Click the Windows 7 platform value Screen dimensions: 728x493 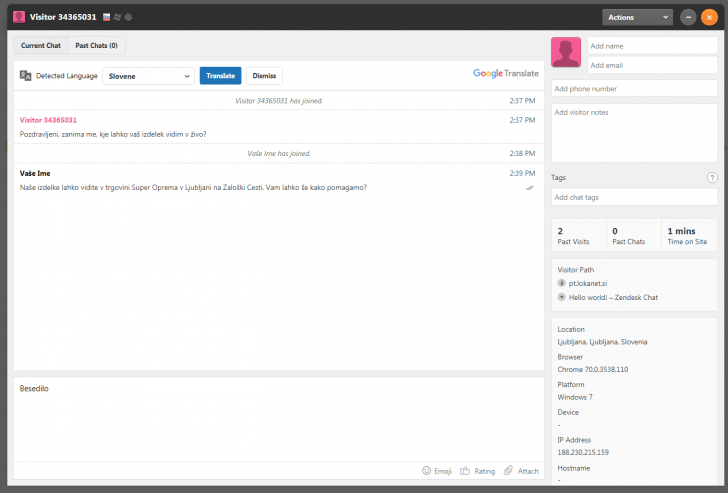[575, 397]
